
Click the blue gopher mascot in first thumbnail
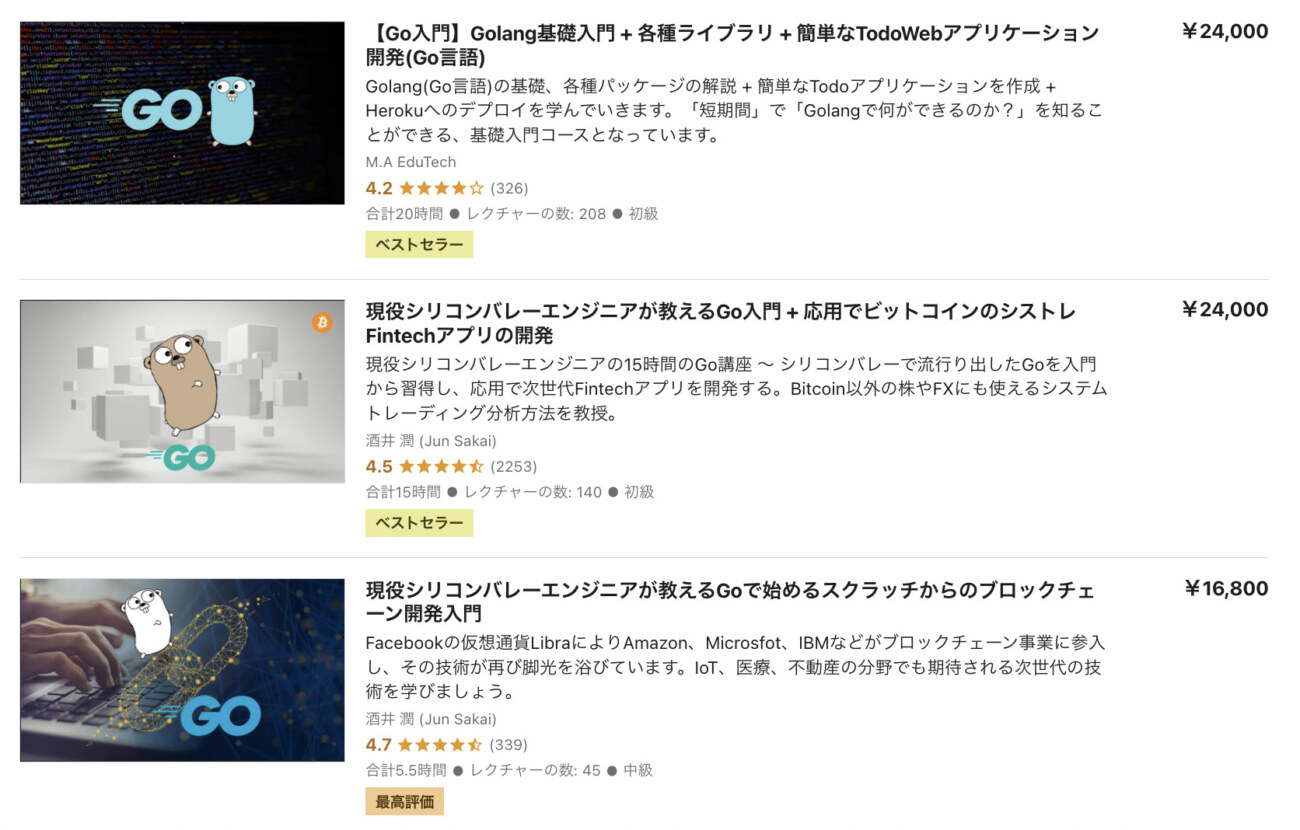point(232,110)
